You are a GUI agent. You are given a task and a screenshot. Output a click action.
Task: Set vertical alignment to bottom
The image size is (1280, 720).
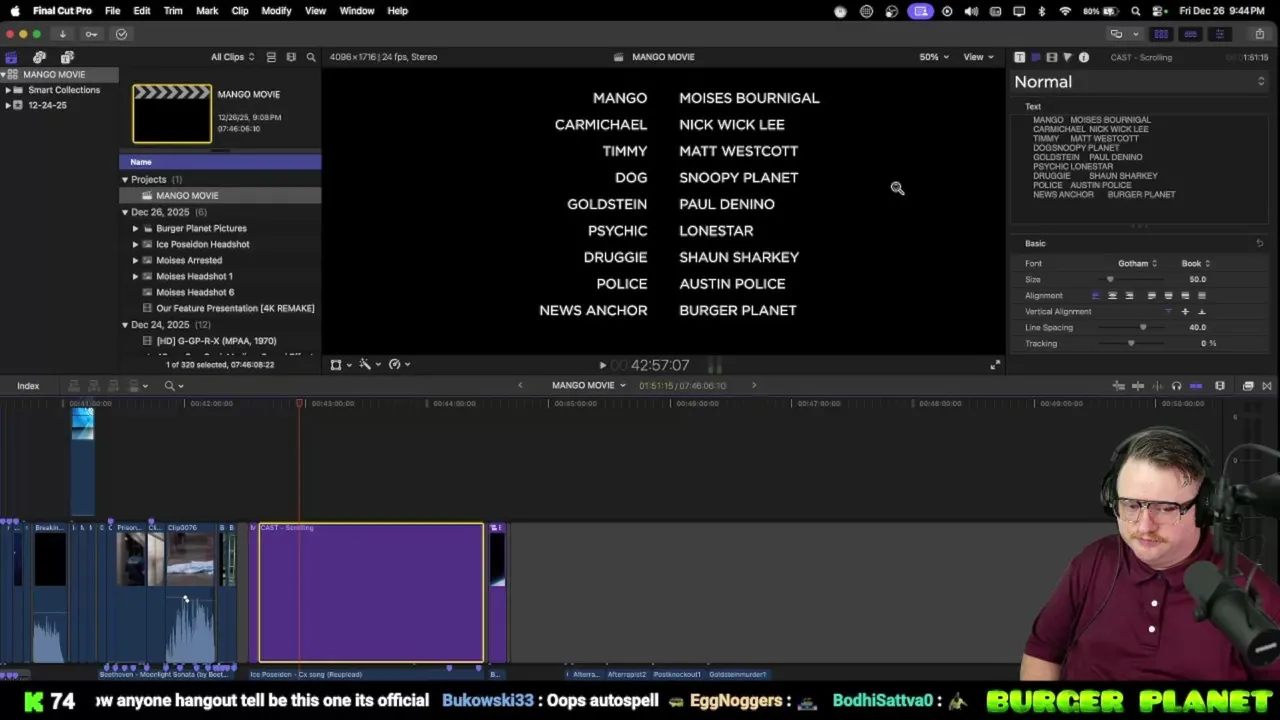1202,312
